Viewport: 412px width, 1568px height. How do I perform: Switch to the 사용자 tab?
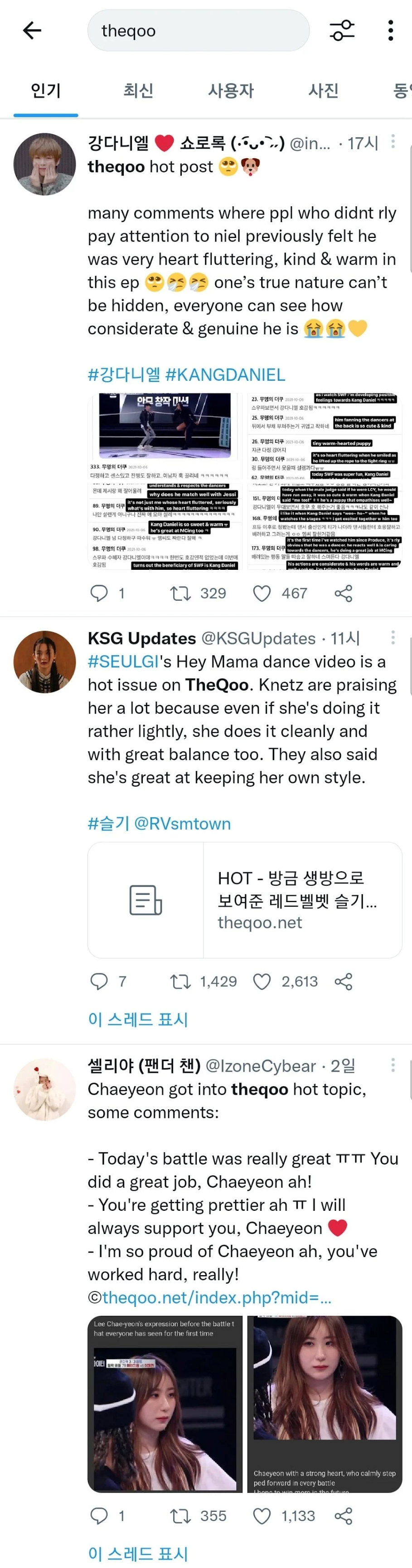coord(231,91)
